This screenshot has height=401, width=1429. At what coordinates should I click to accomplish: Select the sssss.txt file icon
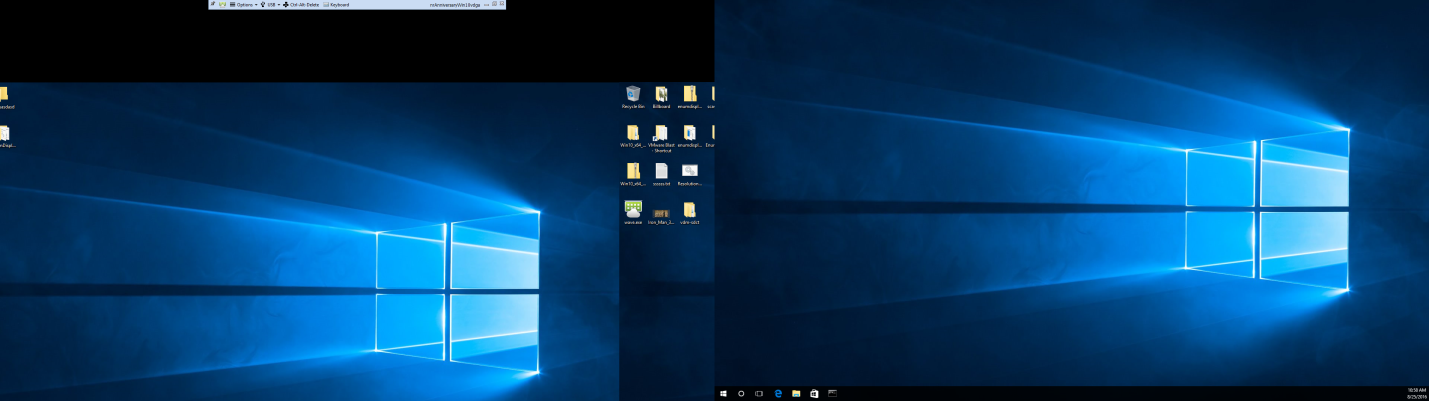coord(661,175)
